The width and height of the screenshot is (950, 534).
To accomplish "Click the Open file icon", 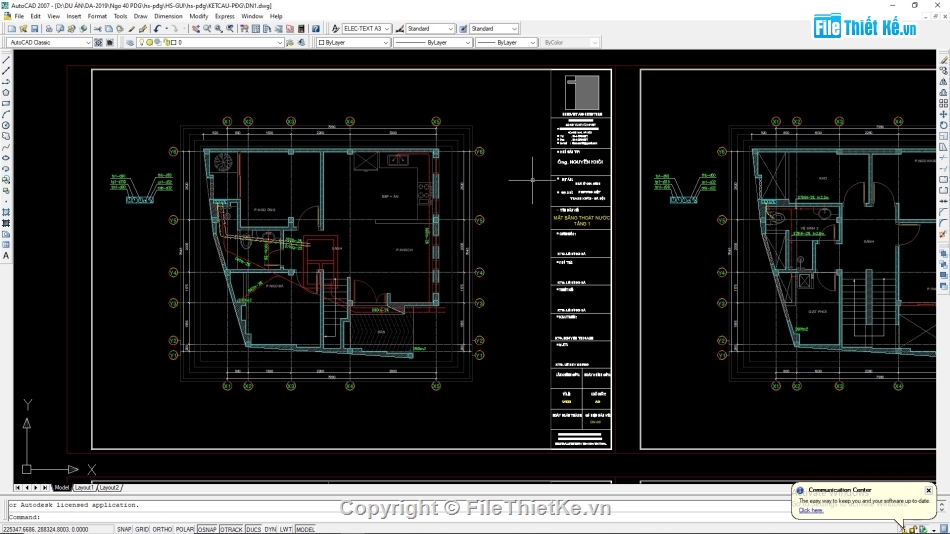I will click(24, 28).
